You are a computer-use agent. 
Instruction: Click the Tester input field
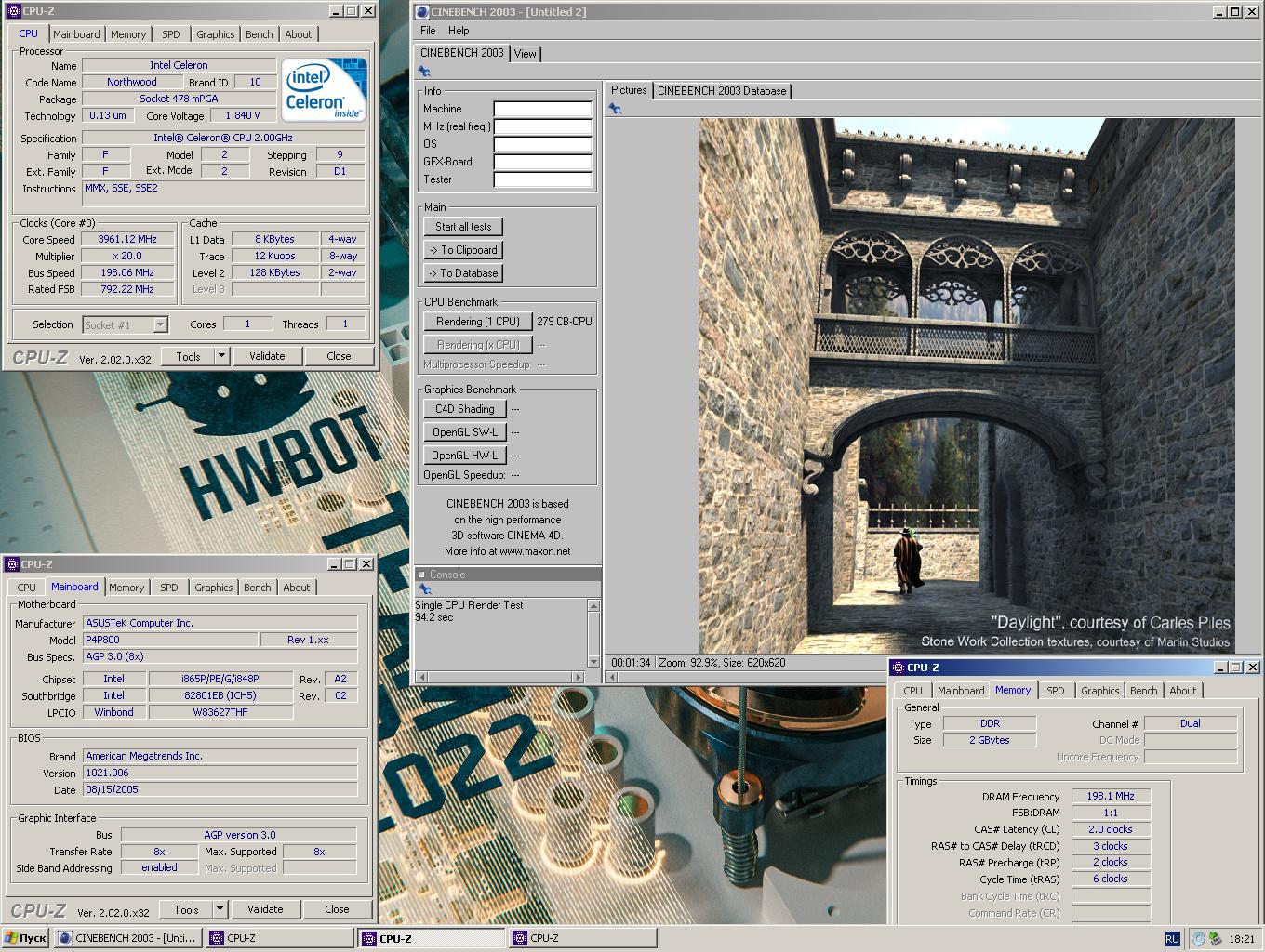click(x=543, y=179)
